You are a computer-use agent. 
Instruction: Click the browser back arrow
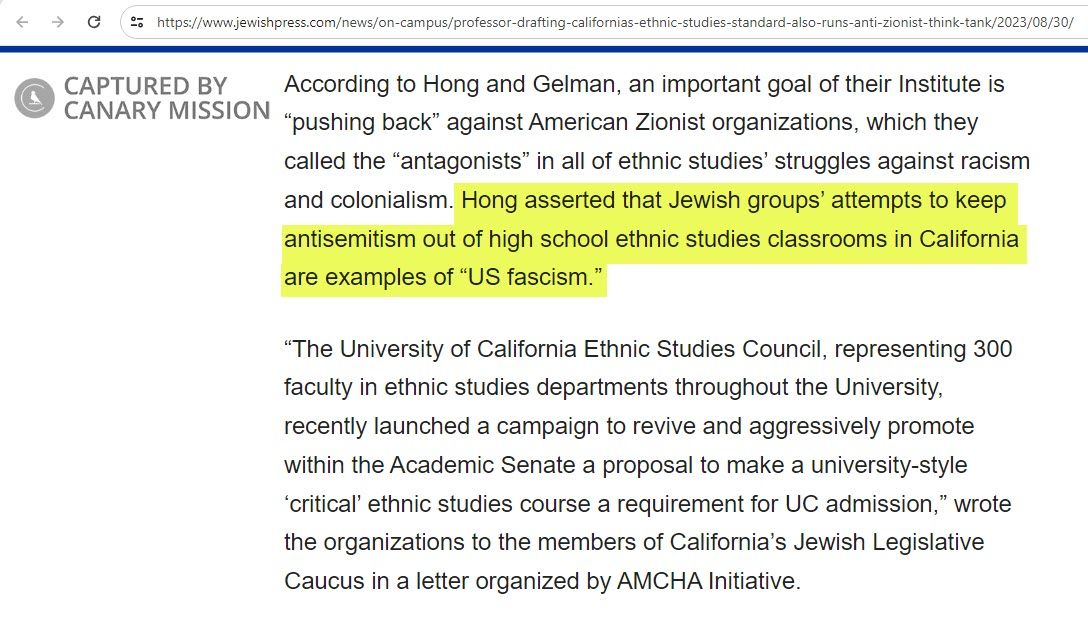click(22, 21)
